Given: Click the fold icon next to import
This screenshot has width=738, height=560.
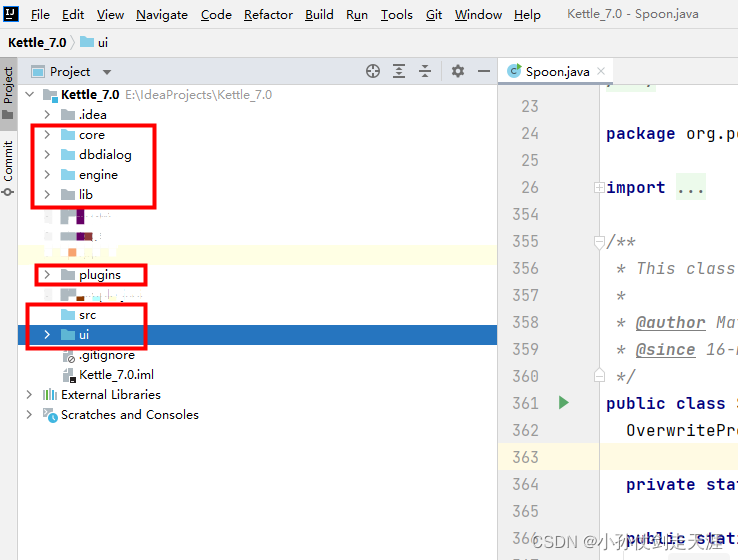Looking at the screenshot, I should pyautogui.click(x=599, y=187).
